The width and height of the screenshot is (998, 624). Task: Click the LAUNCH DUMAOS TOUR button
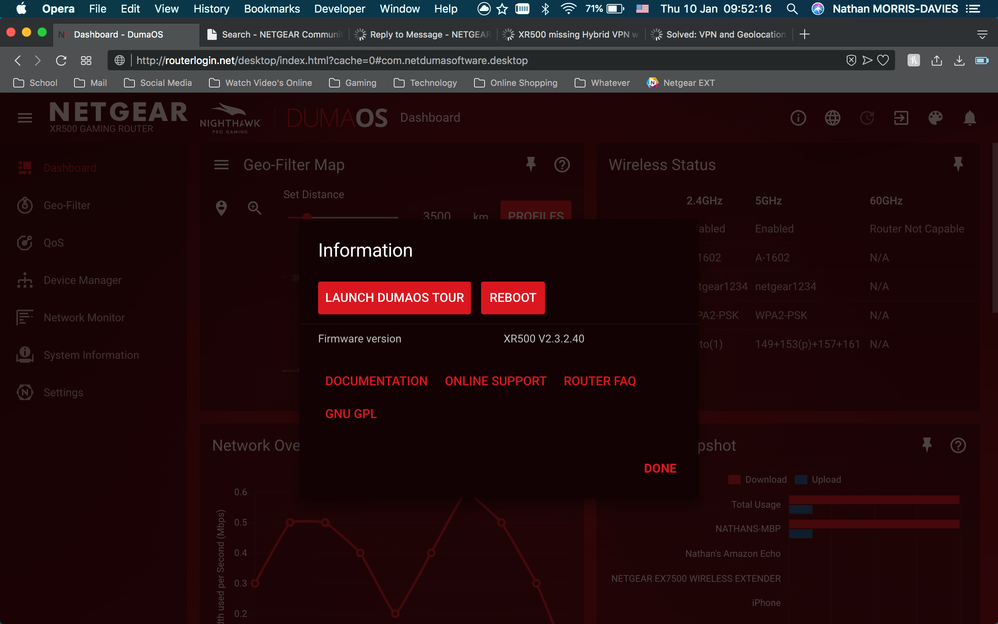394,297
